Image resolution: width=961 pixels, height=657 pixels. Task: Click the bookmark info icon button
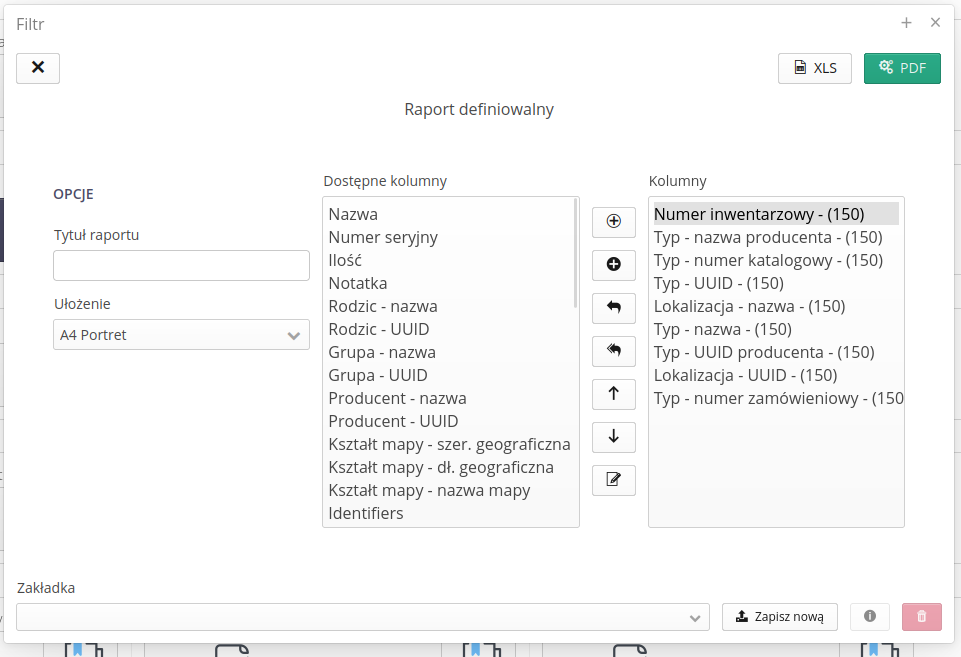[x=869, y=617]
